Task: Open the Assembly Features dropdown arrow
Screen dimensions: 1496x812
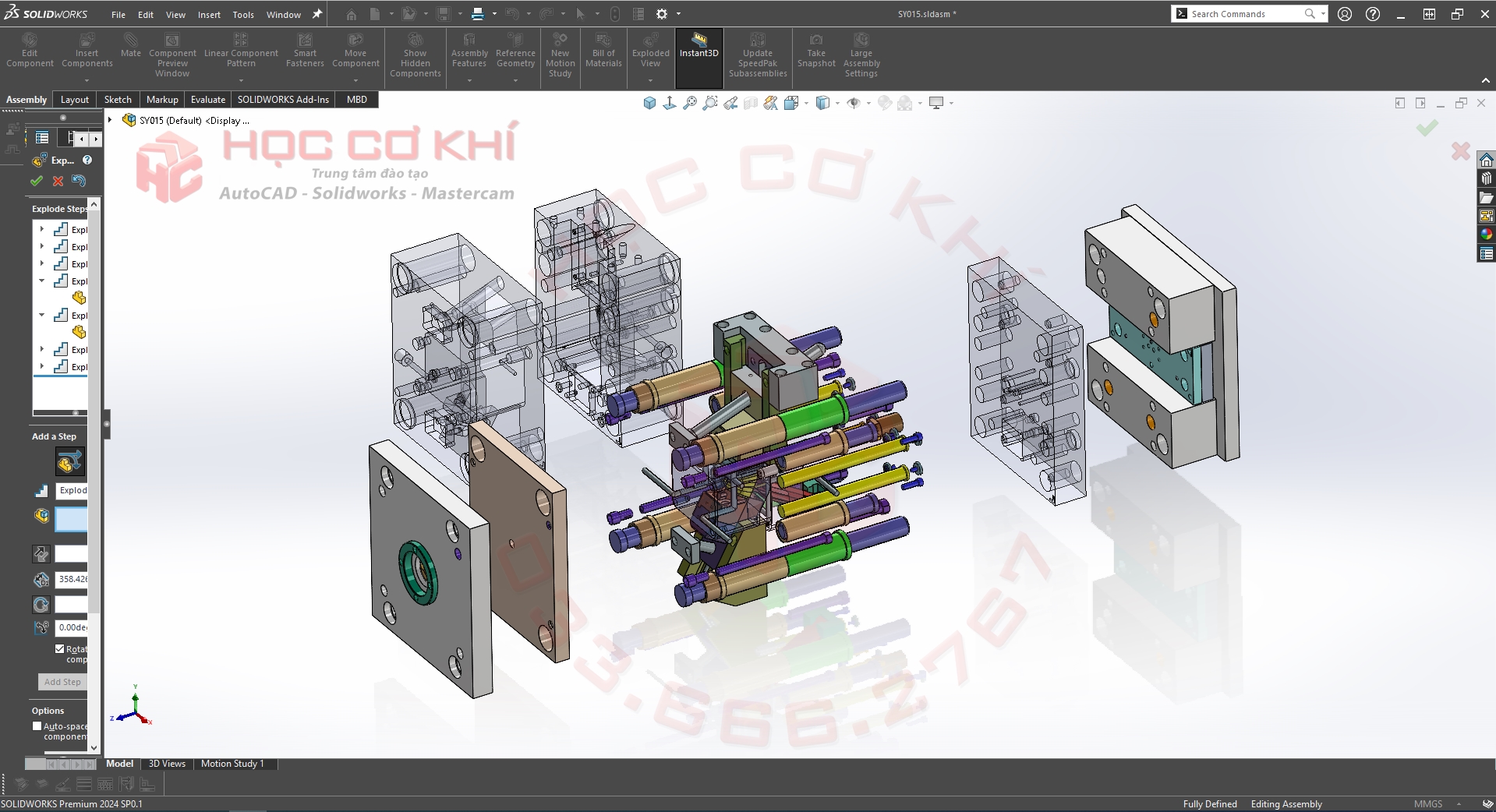Action: [x=469, y=80]
